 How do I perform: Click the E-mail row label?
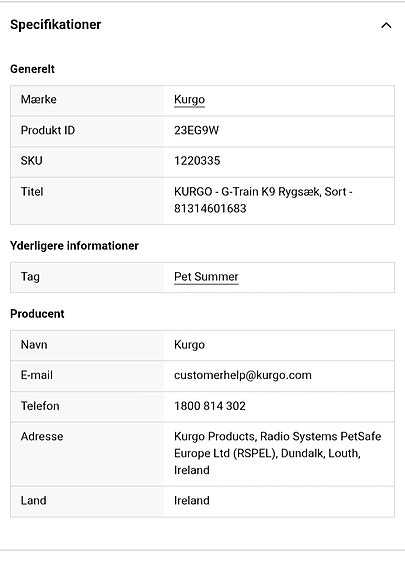click(x=37, y=375)
